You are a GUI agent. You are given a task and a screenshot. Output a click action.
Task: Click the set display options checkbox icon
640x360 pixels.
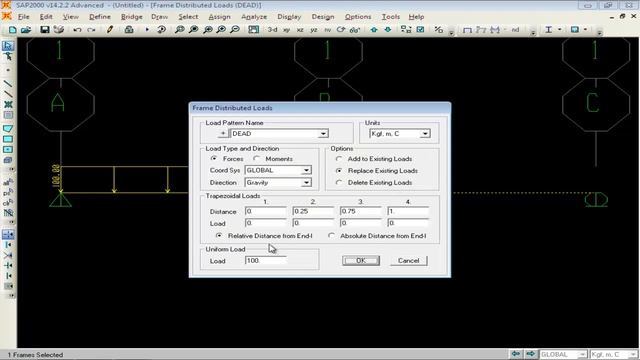point(420,30)
